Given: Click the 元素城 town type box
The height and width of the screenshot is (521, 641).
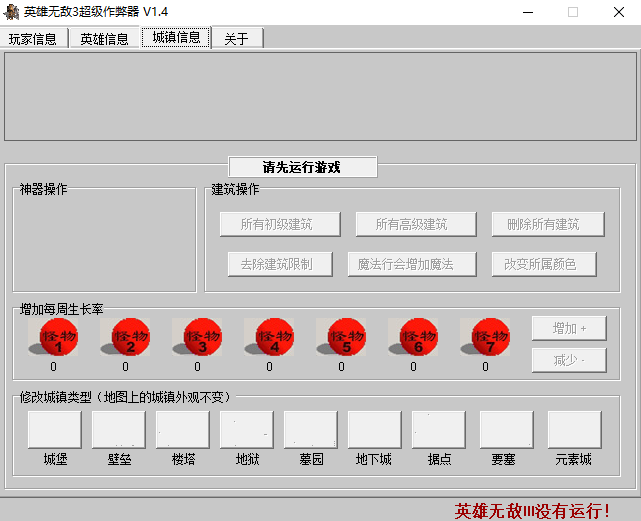Looking at the screenshot, I should [x=575, y=430].
